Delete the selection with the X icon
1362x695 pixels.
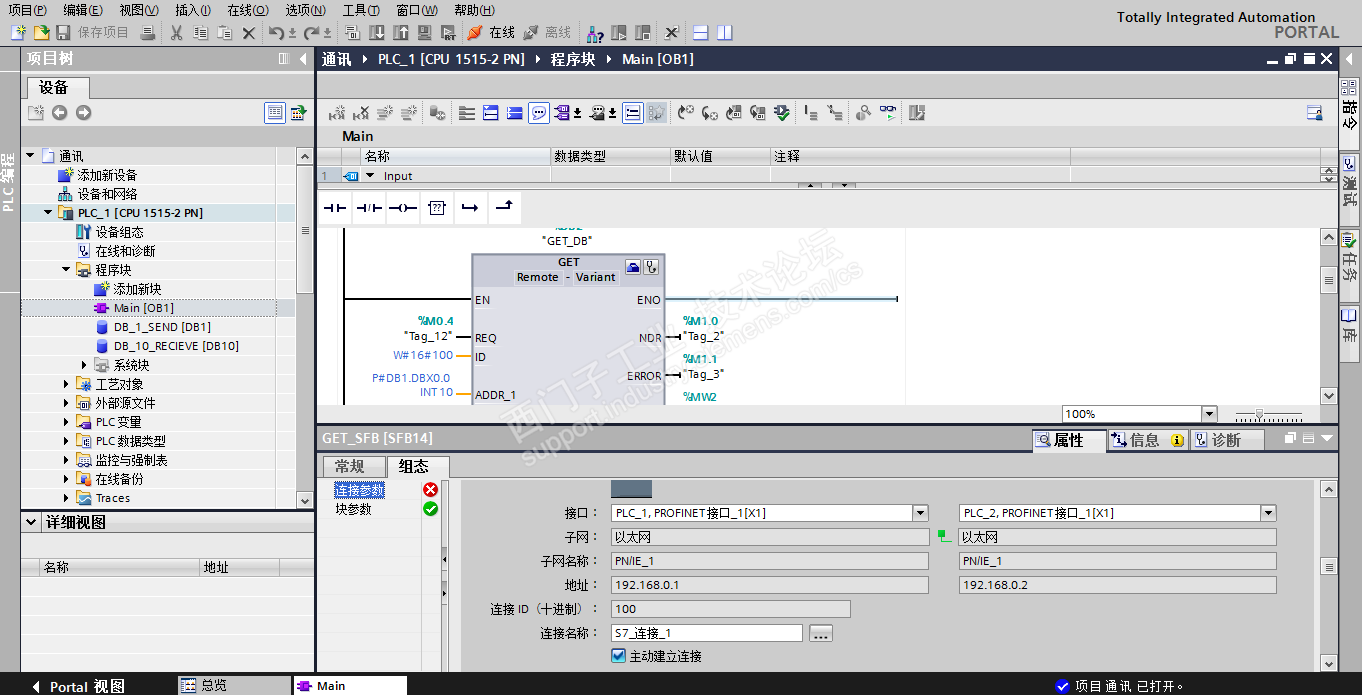pyautogui.click(x=249, y=33)
